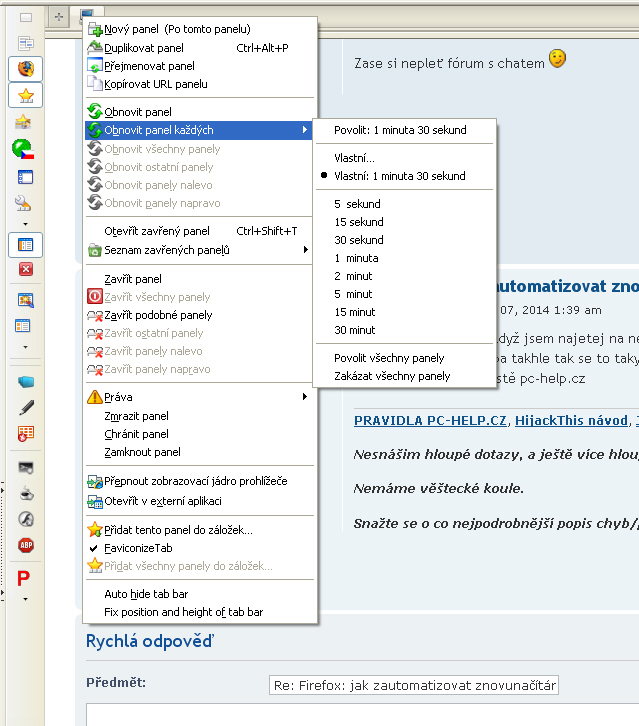Open the dropdown arrow below the red P icon
This screenshot has width=639, height=726.
(x=25, y=600)
